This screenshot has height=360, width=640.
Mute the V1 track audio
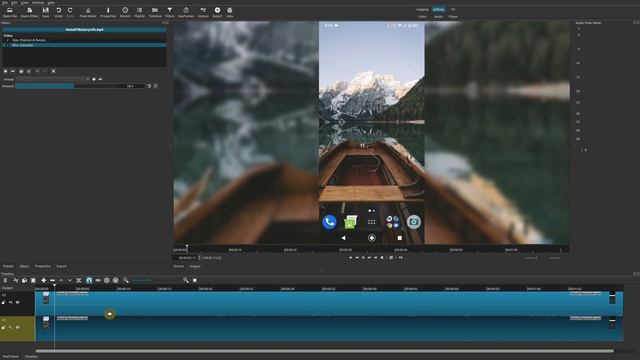tap(11, 327)
